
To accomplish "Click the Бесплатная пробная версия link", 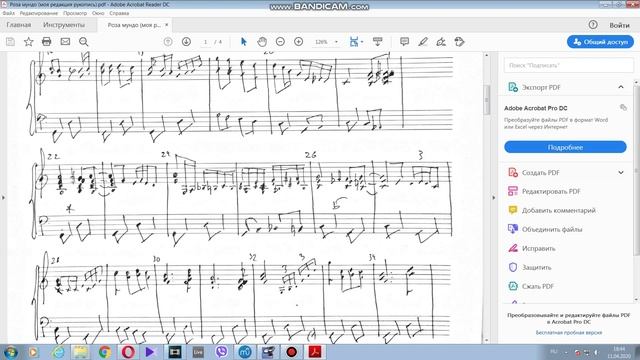I will [x=569, y=333].
